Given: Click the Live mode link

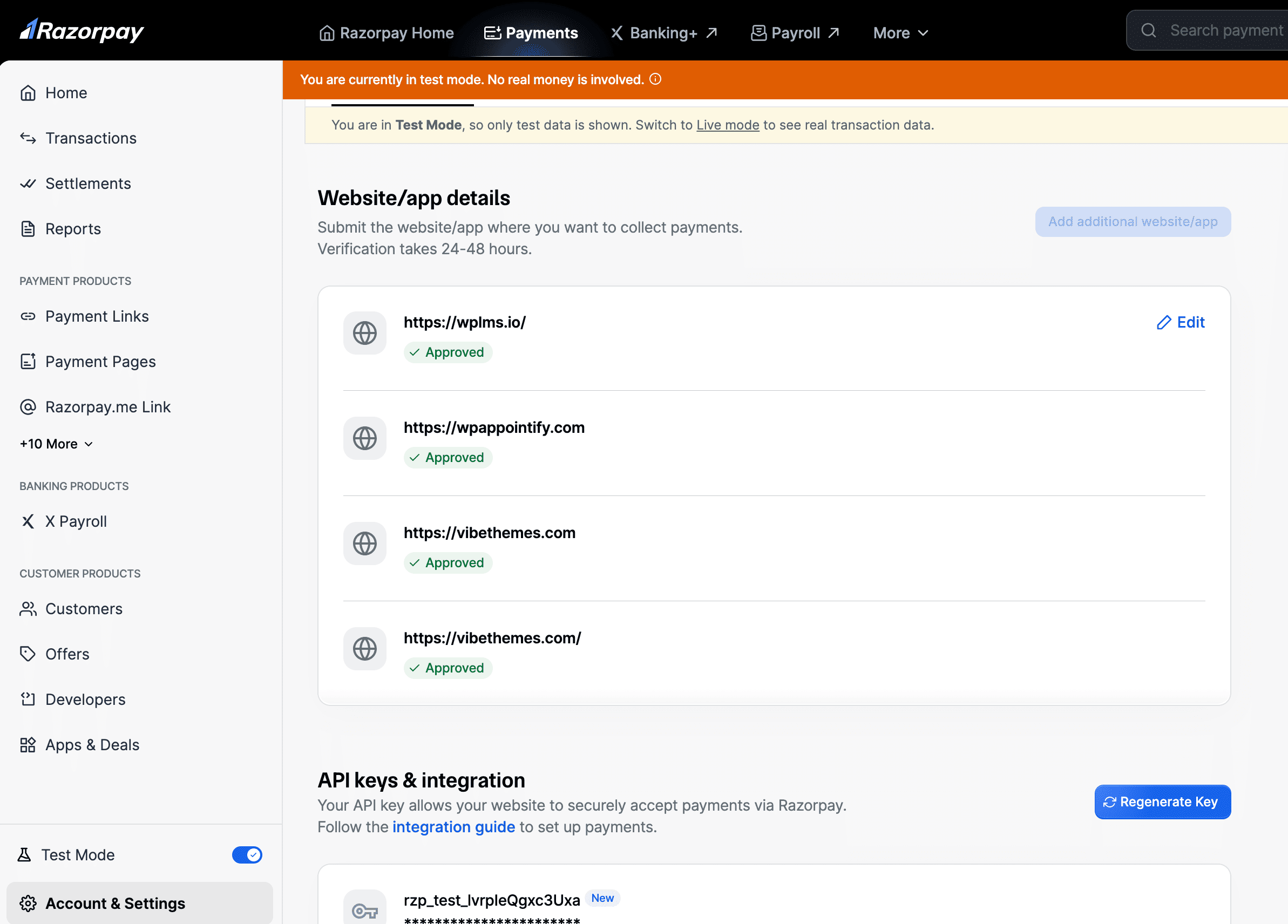Looking at the screenshot, I should pyautogui.click(x=728, y=125).
